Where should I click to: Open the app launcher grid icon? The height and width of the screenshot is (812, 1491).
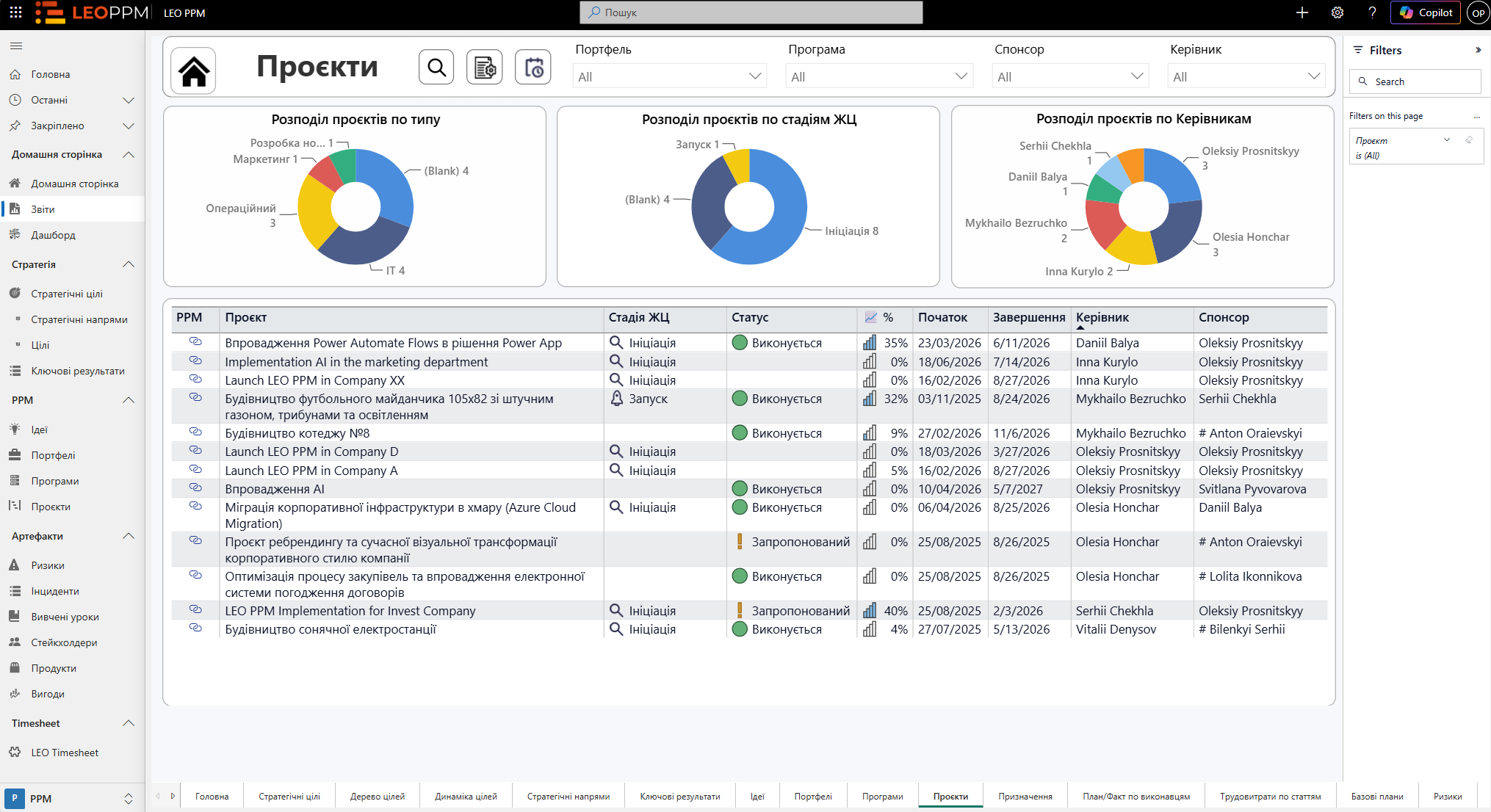[15, 12]
